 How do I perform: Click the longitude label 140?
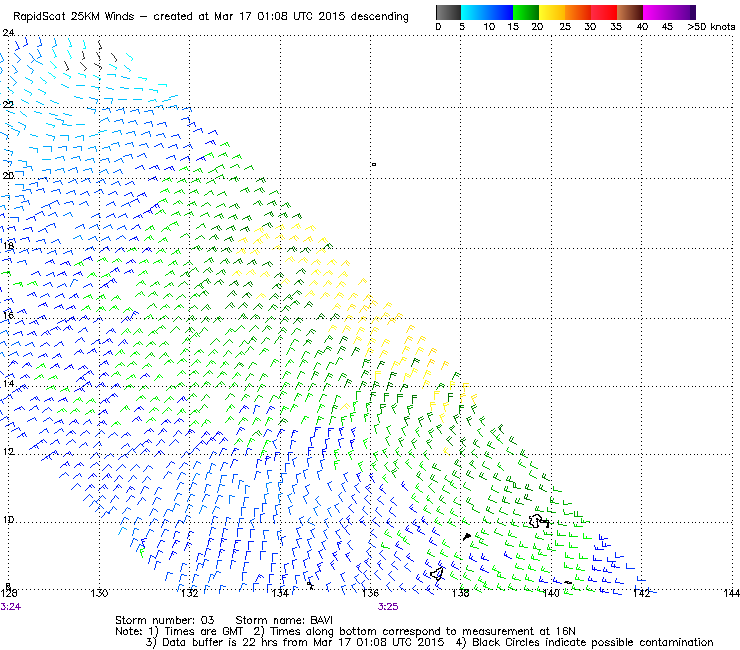pyautogui.click(x=551, y=593)
